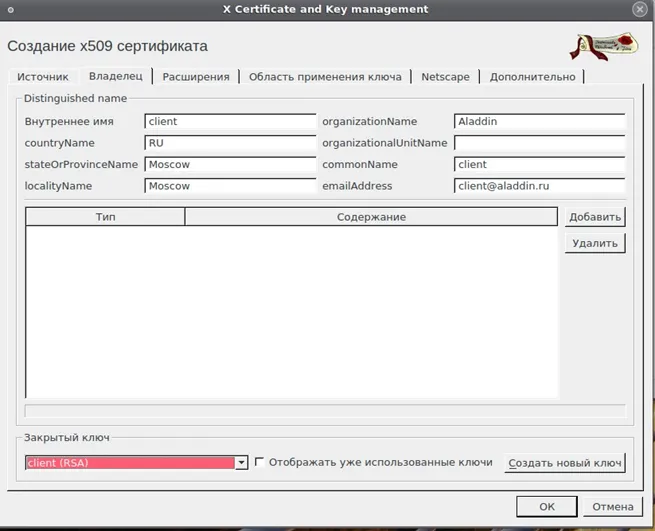Focus the emailAddress field
This screenshot has width=655, height=531.
click(x=539, y=186)
